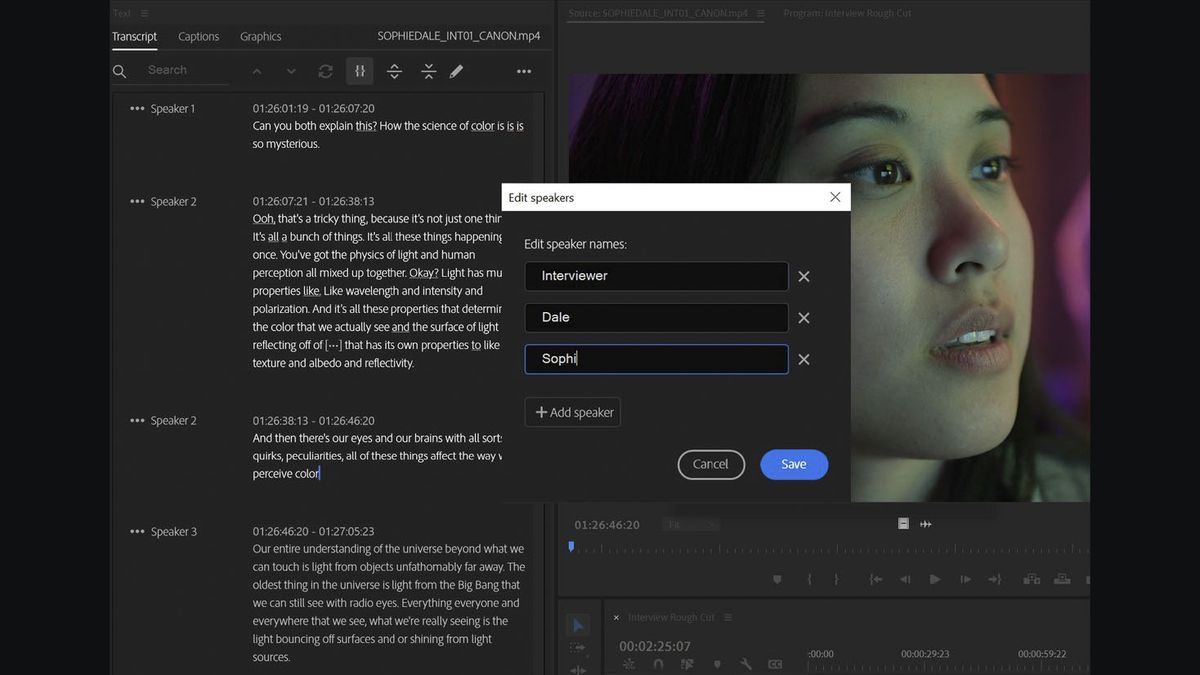1200x675 pixels.
Task: Toggle the pauses brackets icon in transcript toolbar
Action: point(360,71)
